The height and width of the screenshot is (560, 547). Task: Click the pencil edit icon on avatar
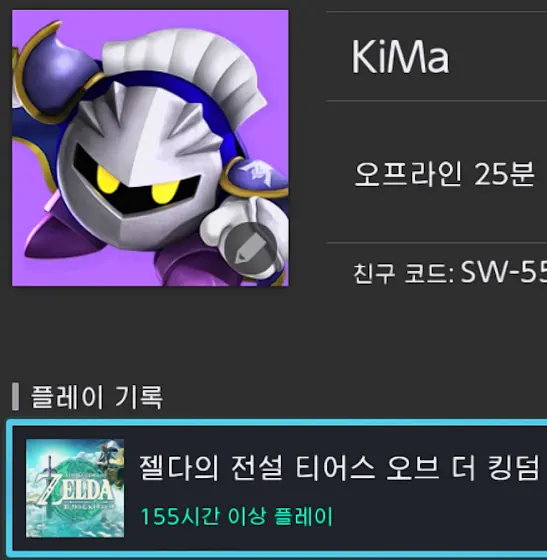250,249
